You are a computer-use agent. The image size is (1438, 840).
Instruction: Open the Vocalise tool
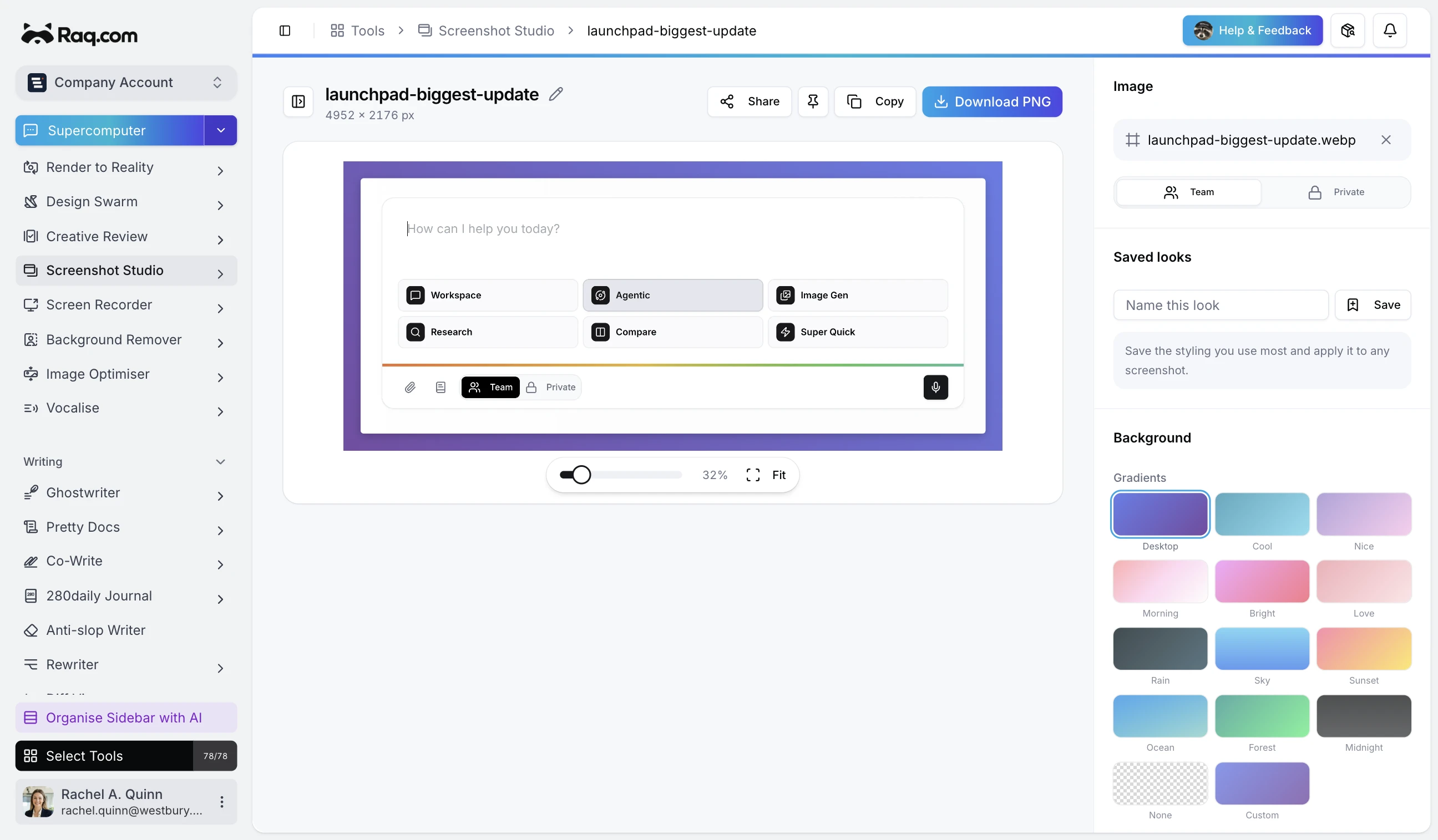(x=125, y=408)
